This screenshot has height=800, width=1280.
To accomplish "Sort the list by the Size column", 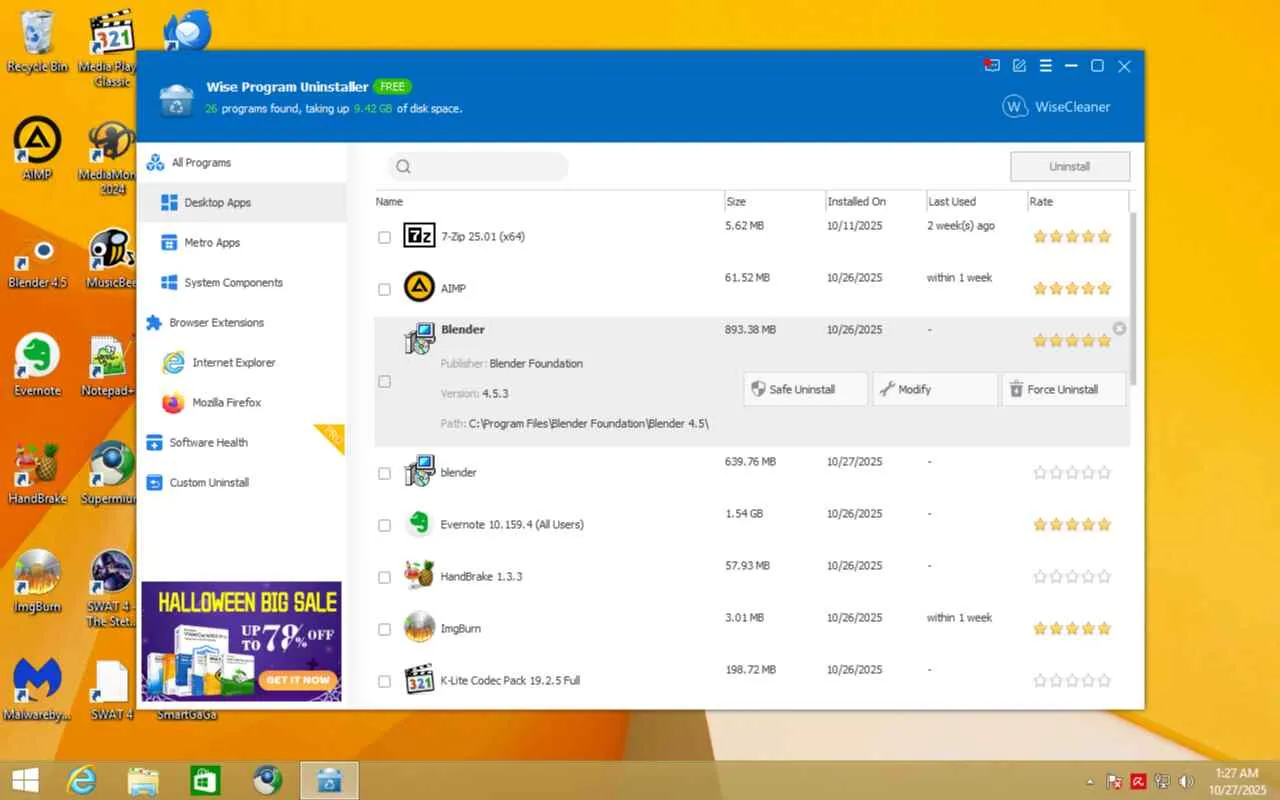I will [x=773, y=201].
